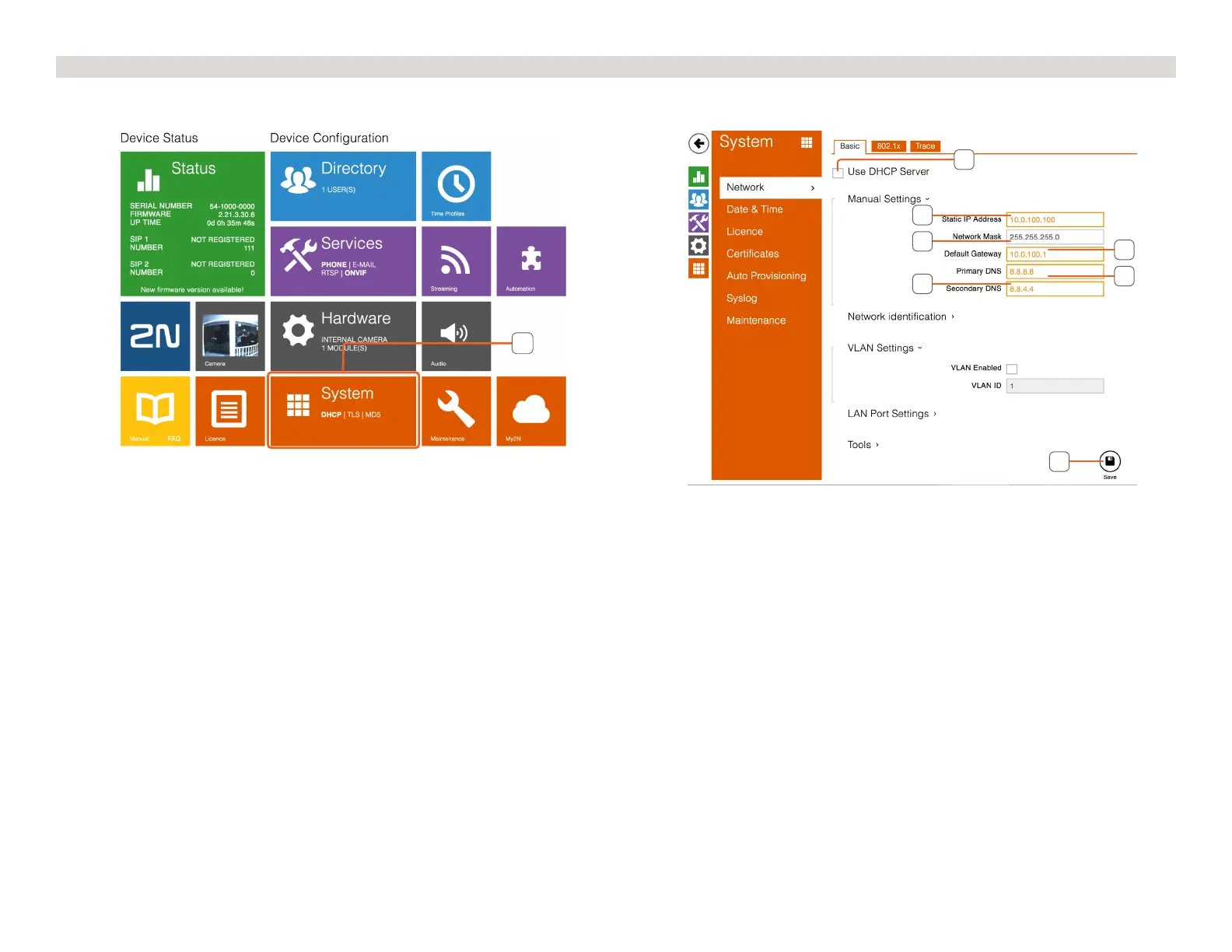Switch to the Basic tab

coord(849,146)
